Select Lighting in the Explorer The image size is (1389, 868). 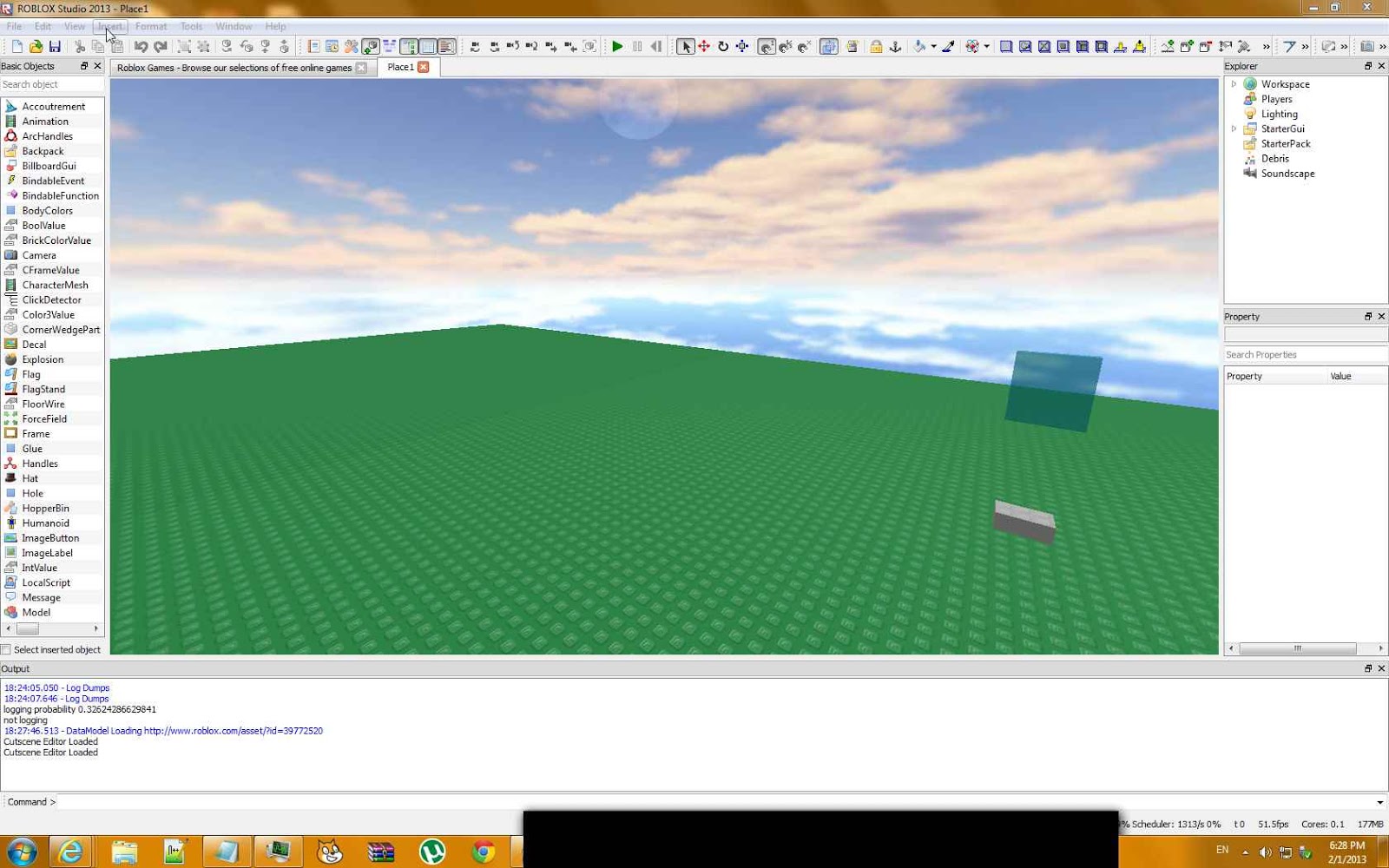(x=1279, y=114)
